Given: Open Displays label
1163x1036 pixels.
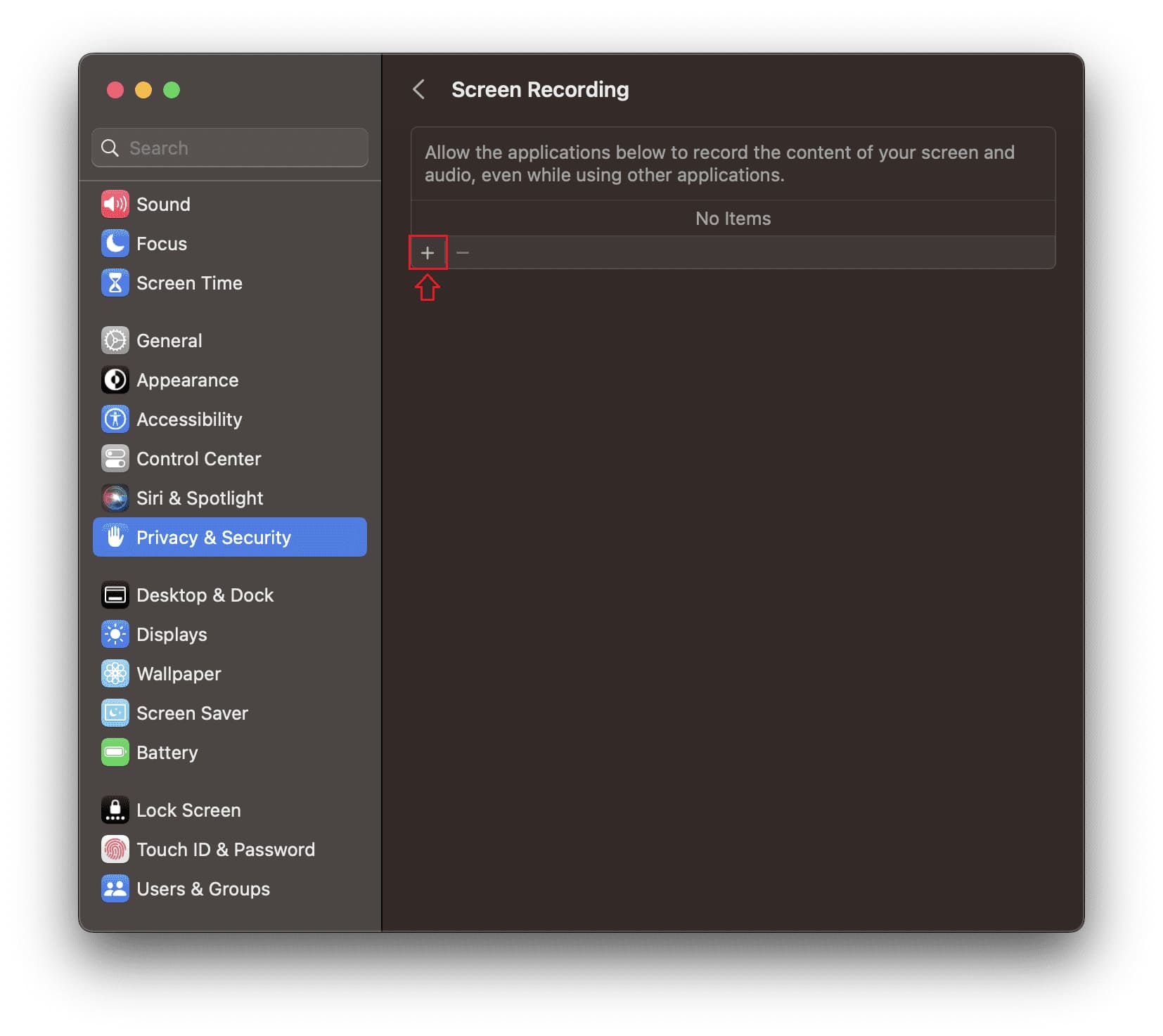Looking at the screenshot, I should [x=172, y=635].
